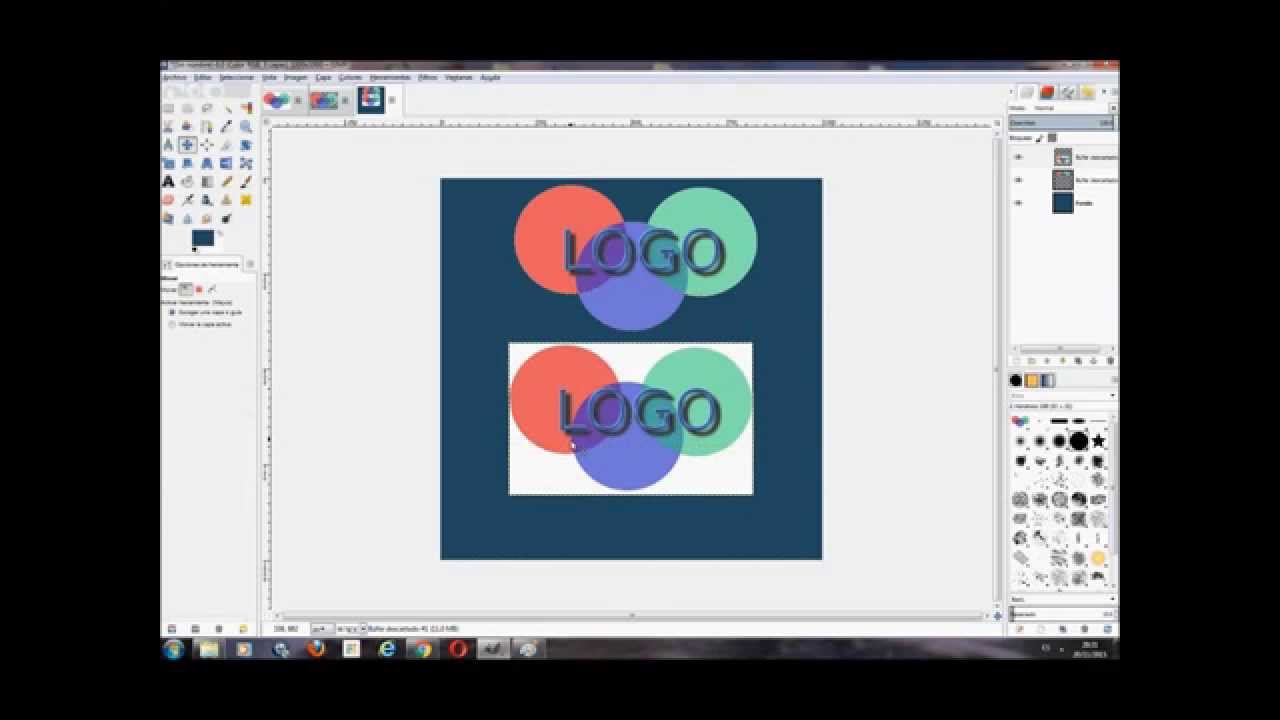This screenshot has height=720, width=1280.
Task: Select the Zoom magnifier tool
Action: pos(245,127)
